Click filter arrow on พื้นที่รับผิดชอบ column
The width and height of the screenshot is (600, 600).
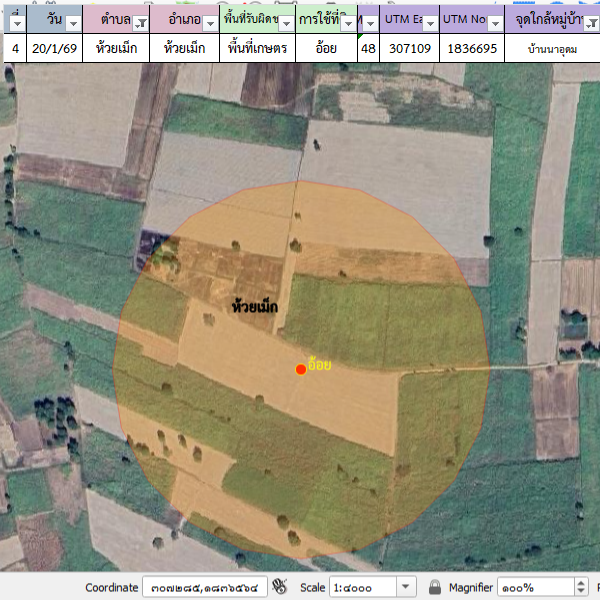coord(286,23)
